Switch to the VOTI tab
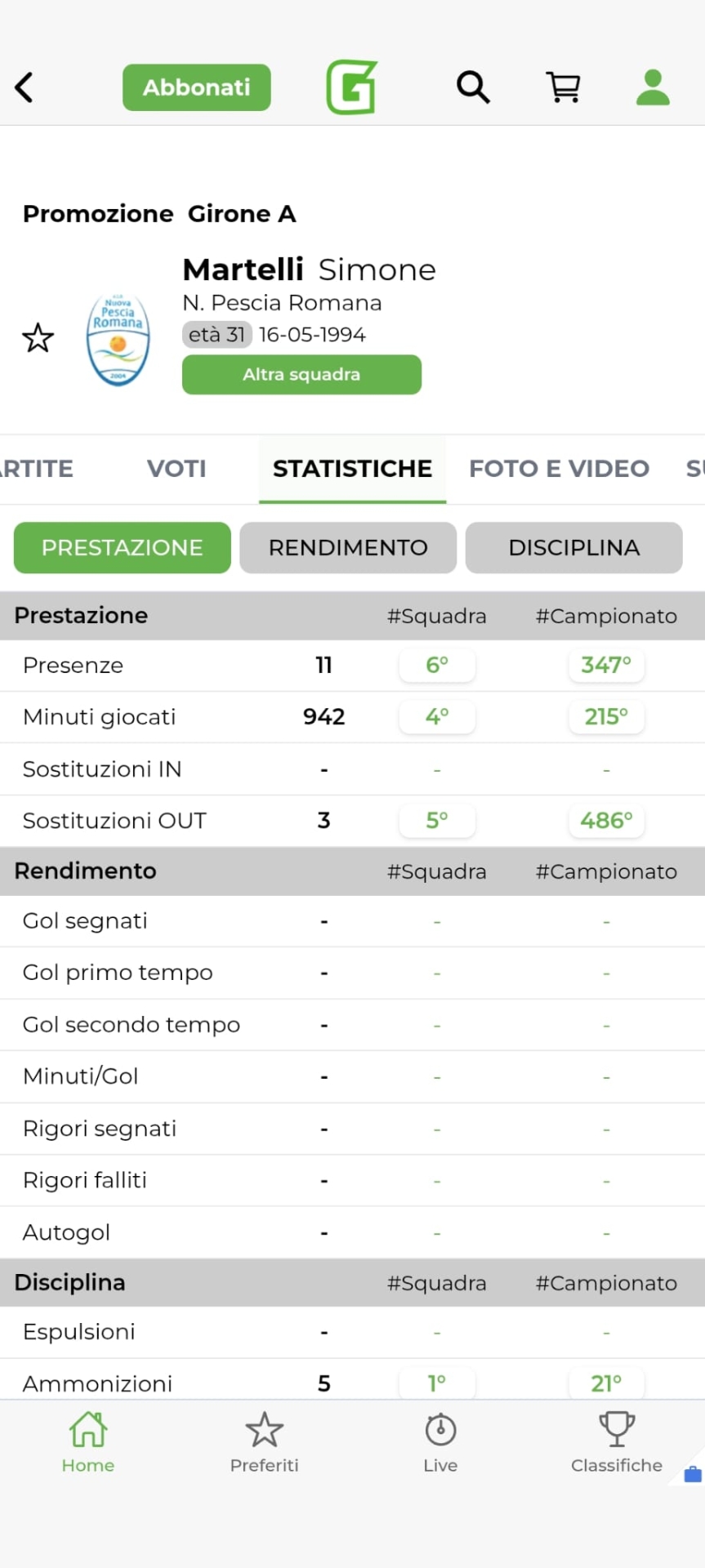Screen dimensions: 705x1568 176,469
